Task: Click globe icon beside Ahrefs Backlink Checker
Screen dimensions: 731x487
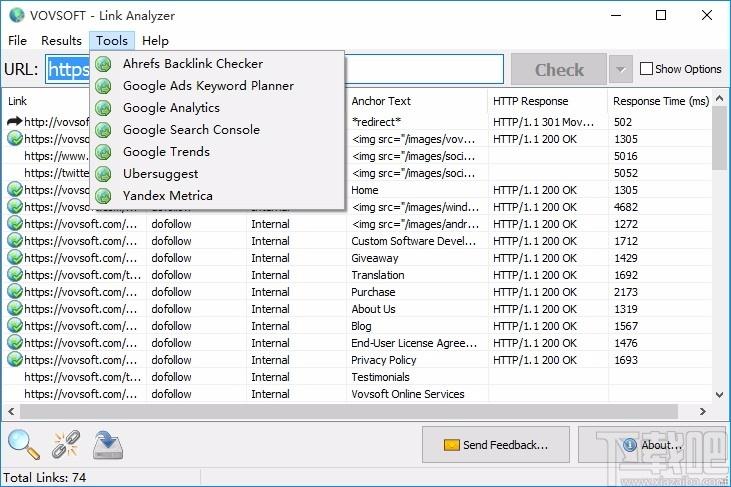Action: click(103, 64)
